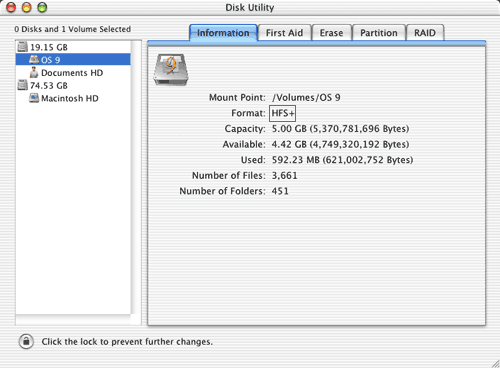Click the Available value 4.42 GB
This screenshot has width=500, height=368.
coord(340,144)
